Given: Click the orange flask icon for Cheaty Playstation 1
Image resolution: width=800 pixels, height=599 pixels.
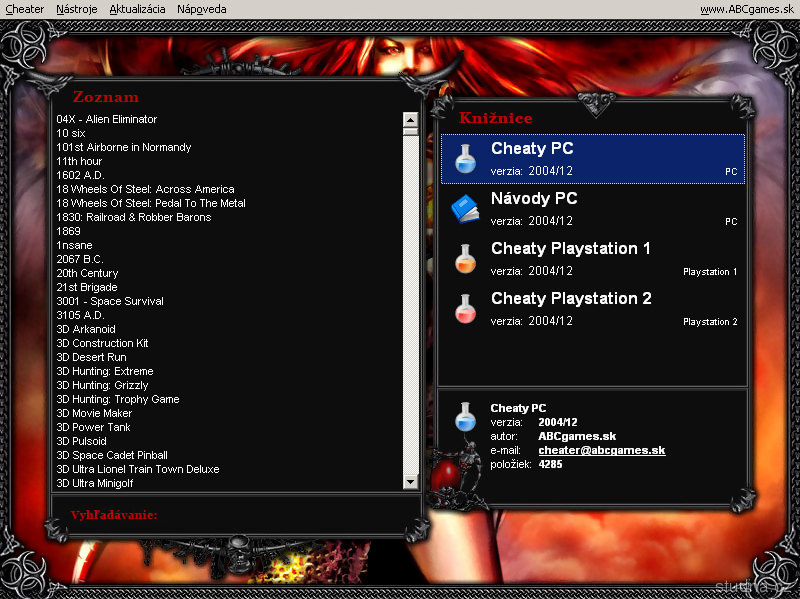Looking at the screenshot, I should tap(465, 259).
